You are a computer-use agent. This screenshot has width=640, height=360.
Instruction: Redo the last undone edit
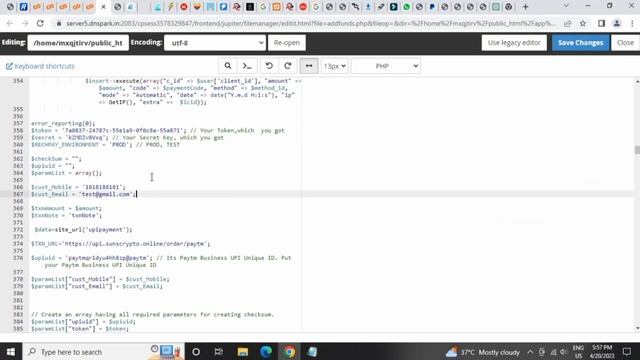(x=288, y=66)
